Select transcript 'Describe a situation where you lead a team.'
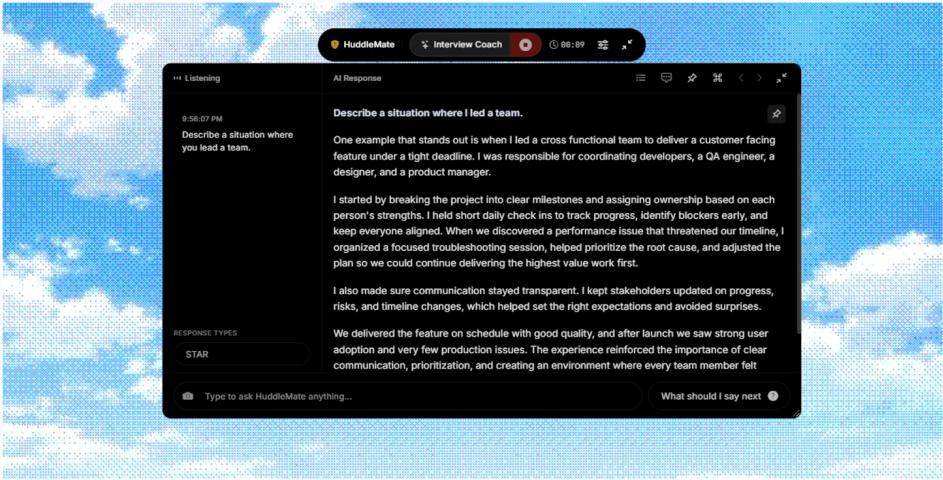The width and height of the screenshot is (943, 480). (x=238, y=141)
